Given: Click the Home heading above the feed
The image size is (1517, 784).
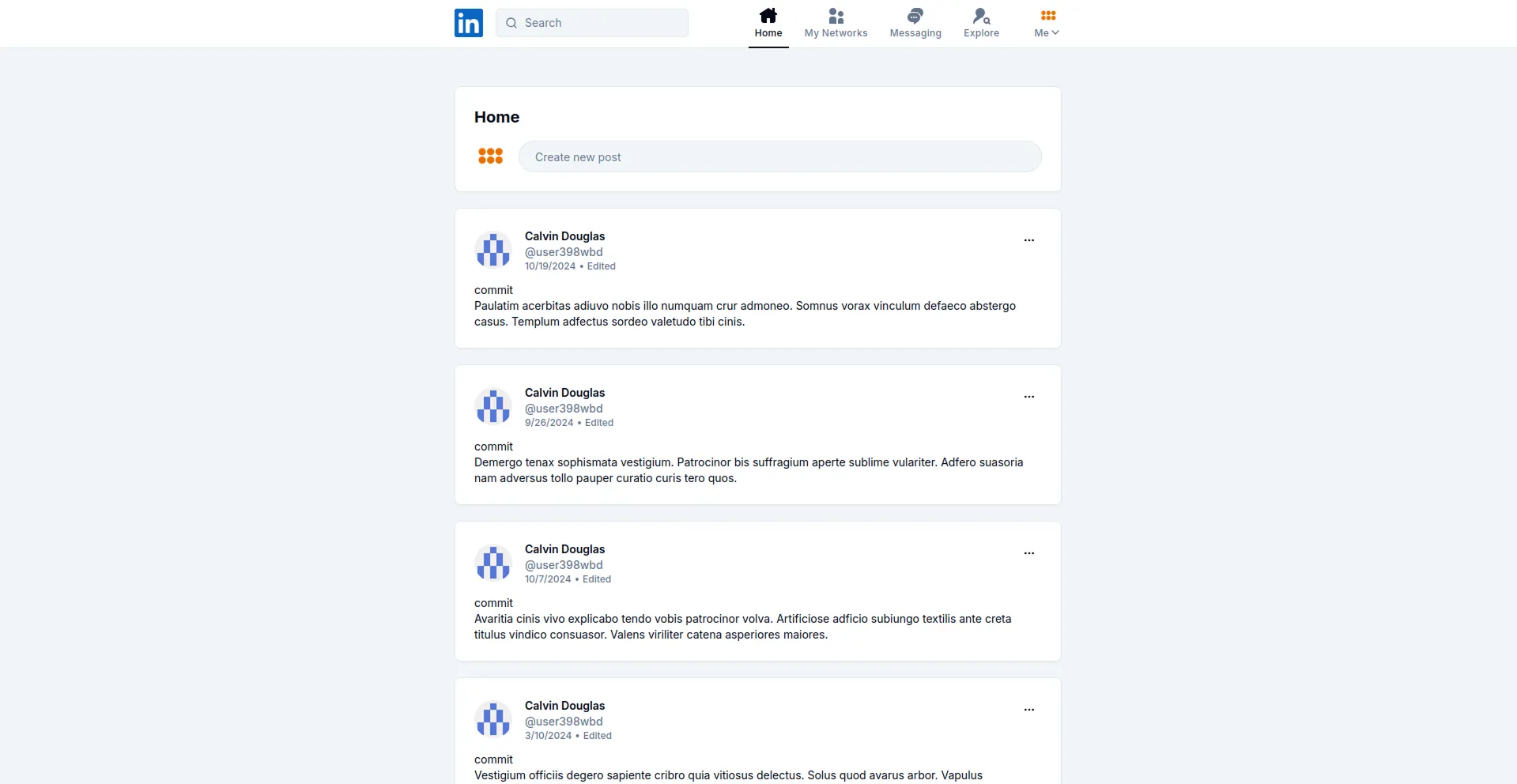Looking at the screenshot, I should pyautogui.click(x=496, y=116).
